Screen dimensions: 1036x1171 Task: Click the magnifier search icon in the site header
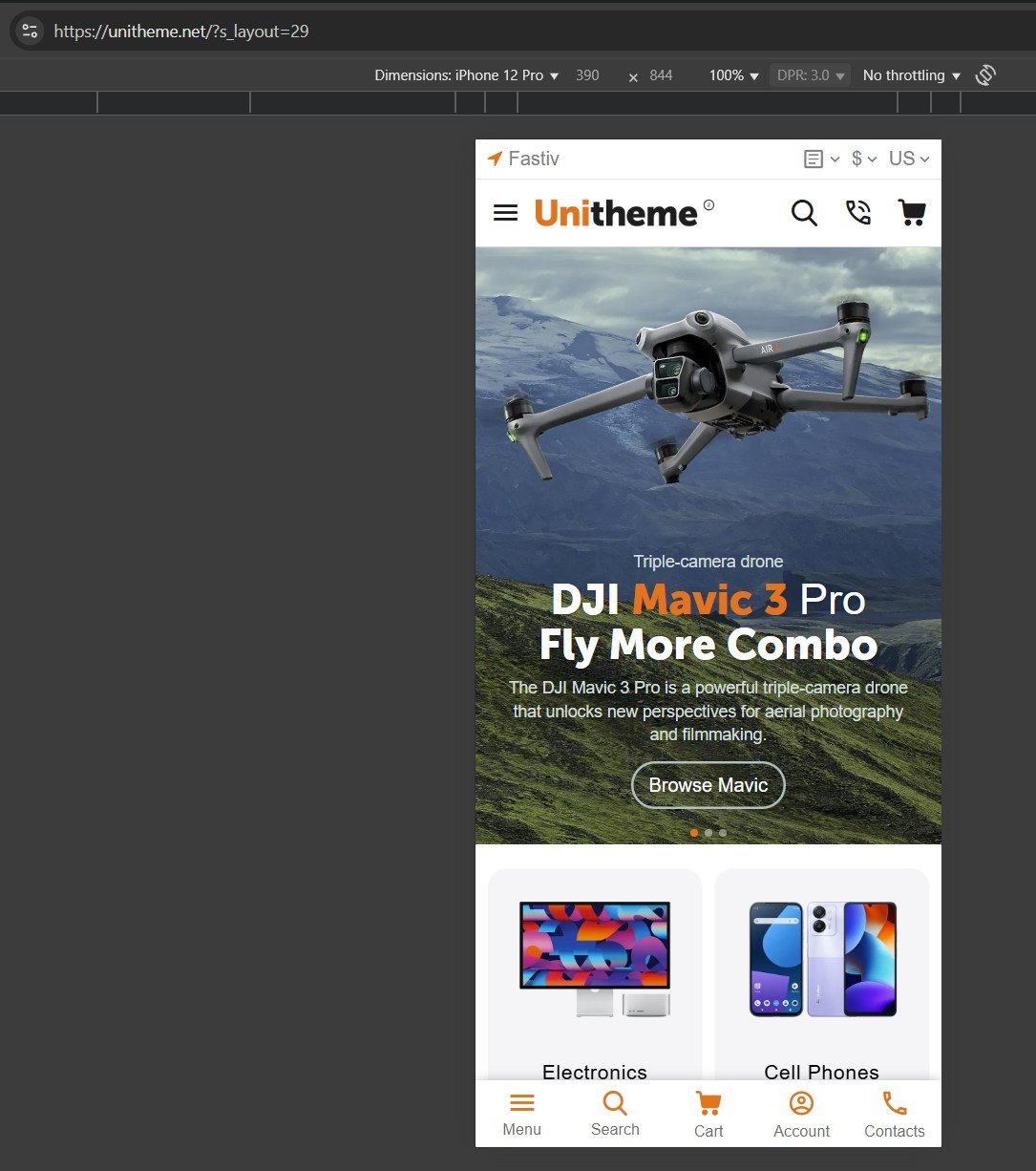pyautogui.click(x=804, y=213)
